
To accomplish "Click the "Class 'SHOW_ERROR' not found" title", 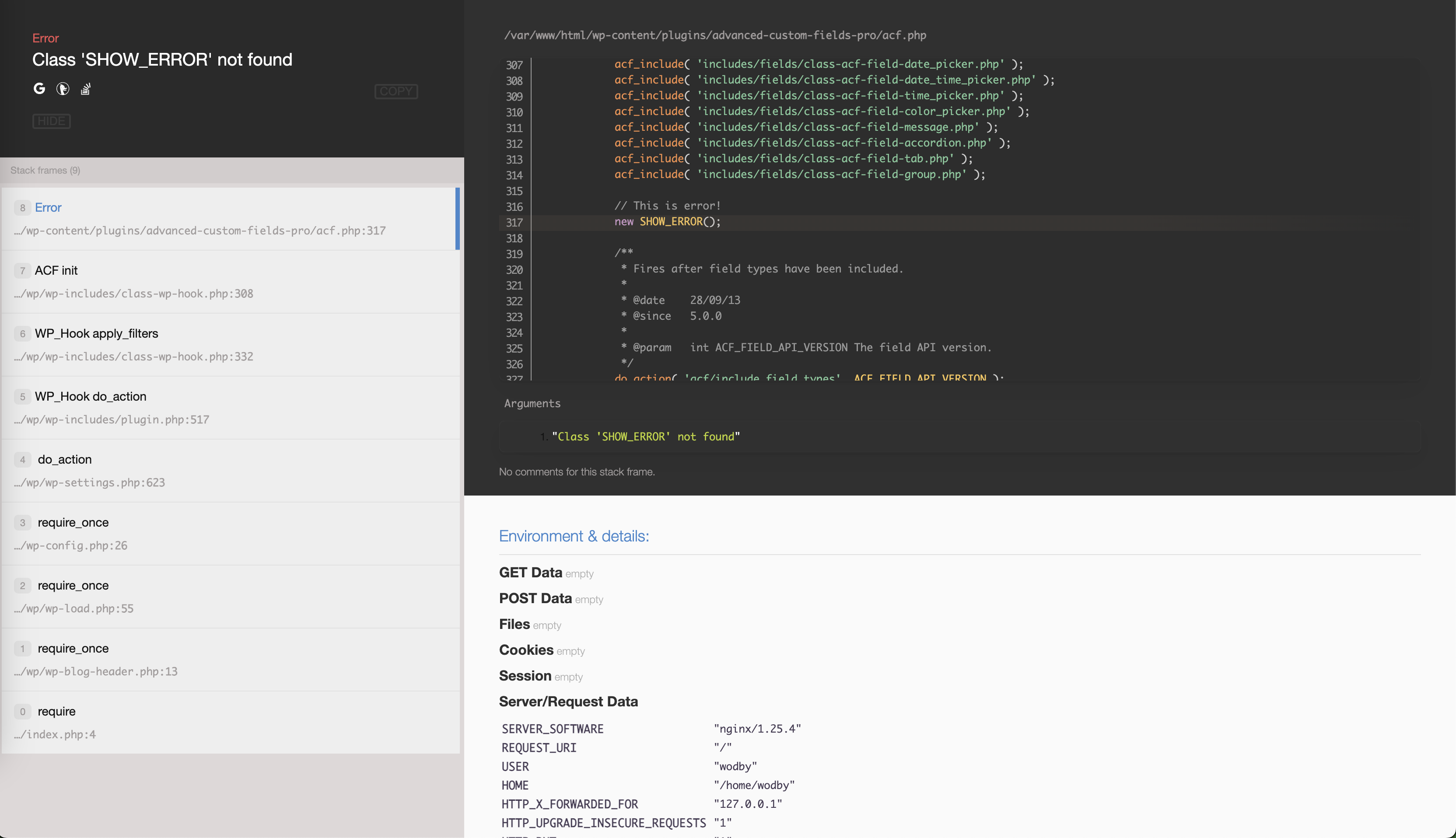I will (x=162, y=60).
